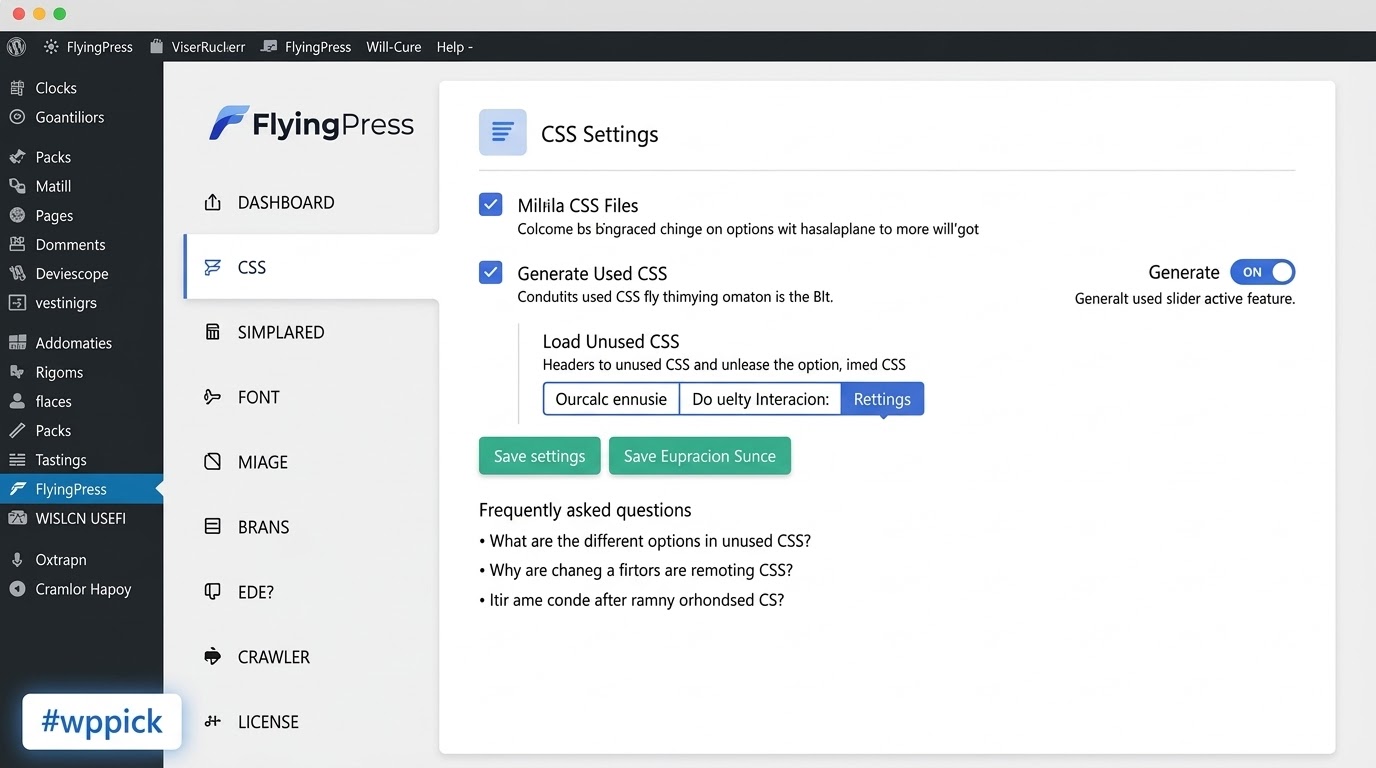Select the CSS tab in plugin menu
The image size is (1376, 768).
(311, 267)
